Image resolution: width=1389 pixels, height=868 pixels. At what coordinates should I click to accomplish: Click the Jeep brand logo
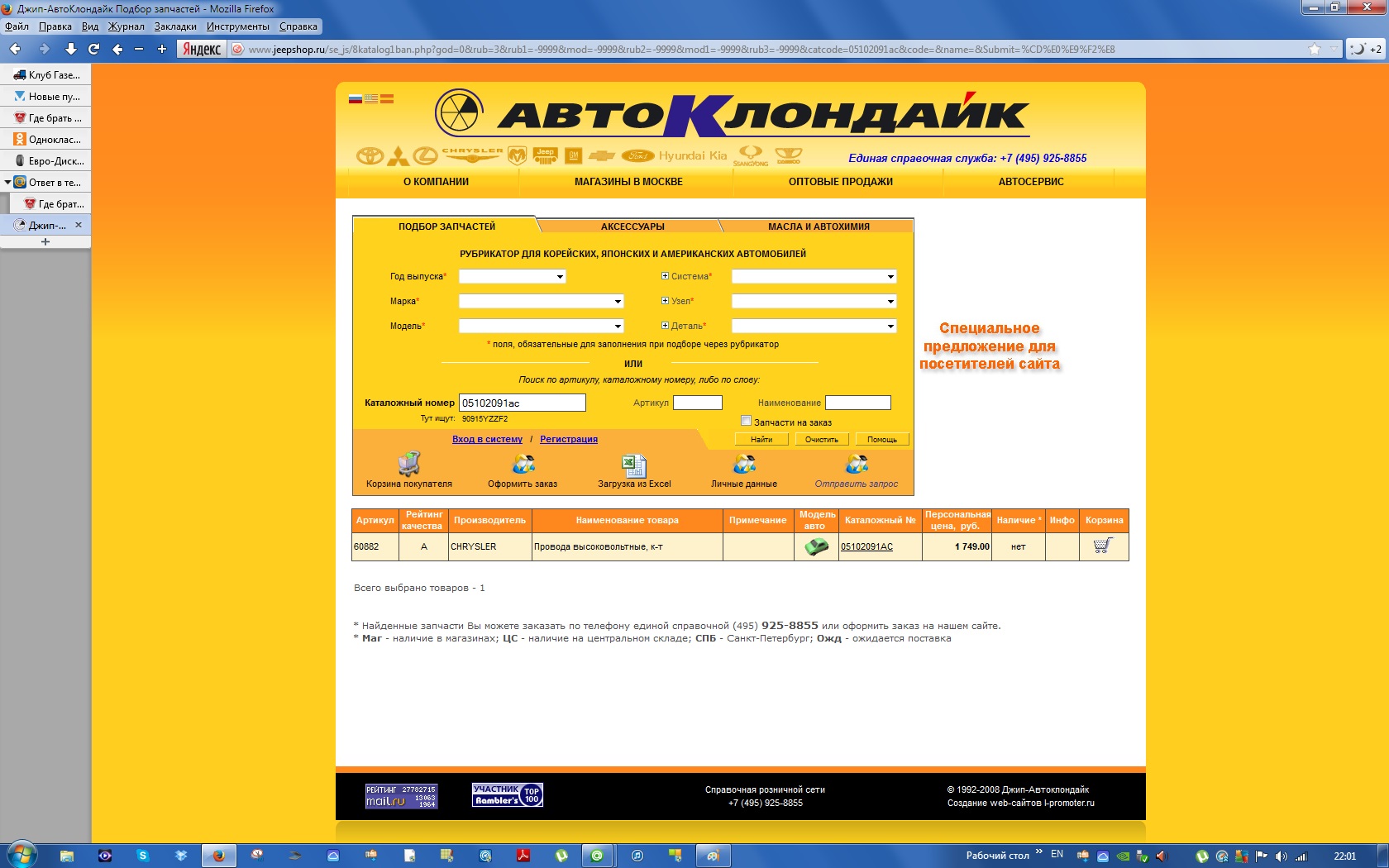[x=546, y=155]
